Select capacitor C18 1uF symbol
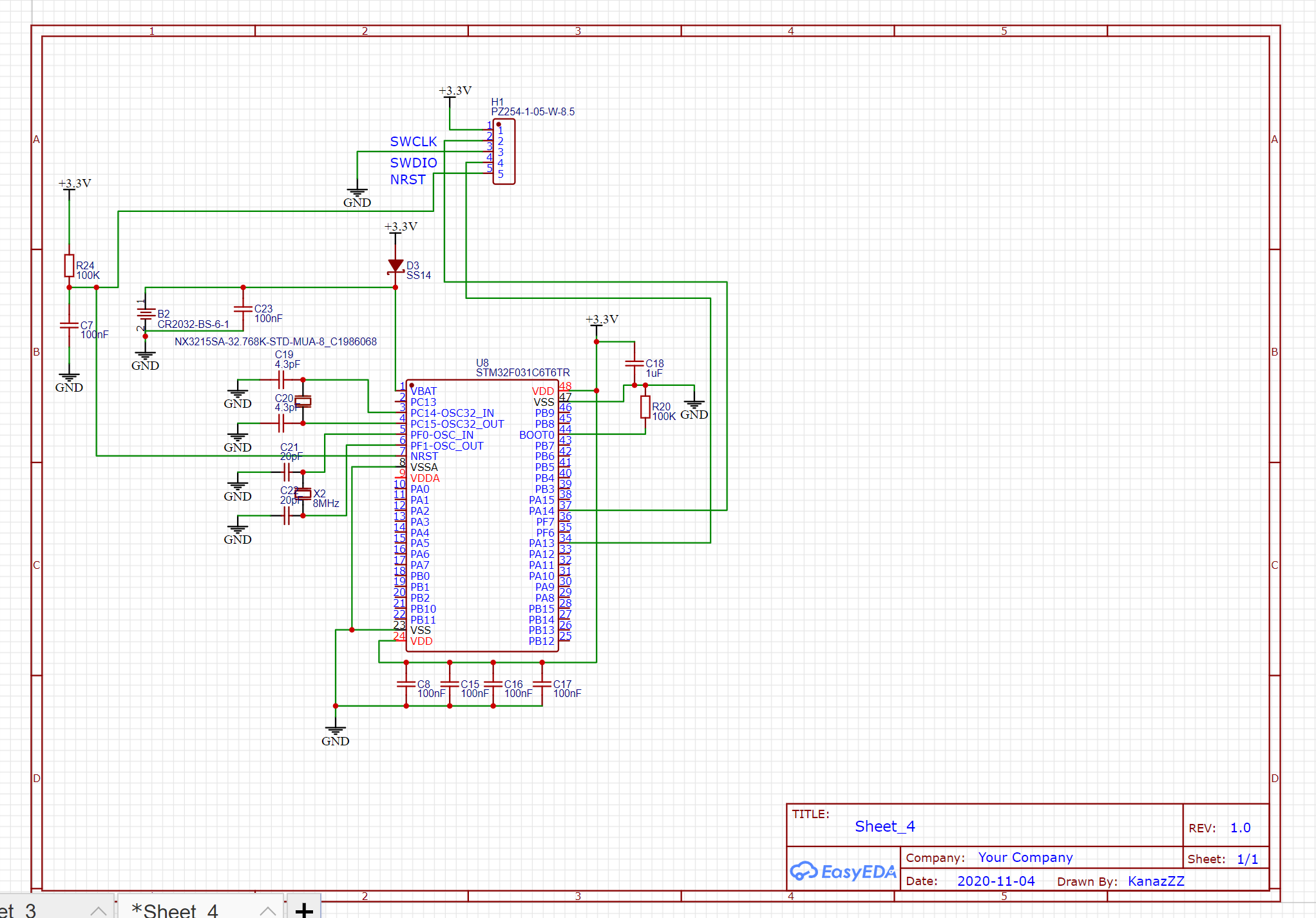Viewport: 1316px width, 918px height. 634,364
